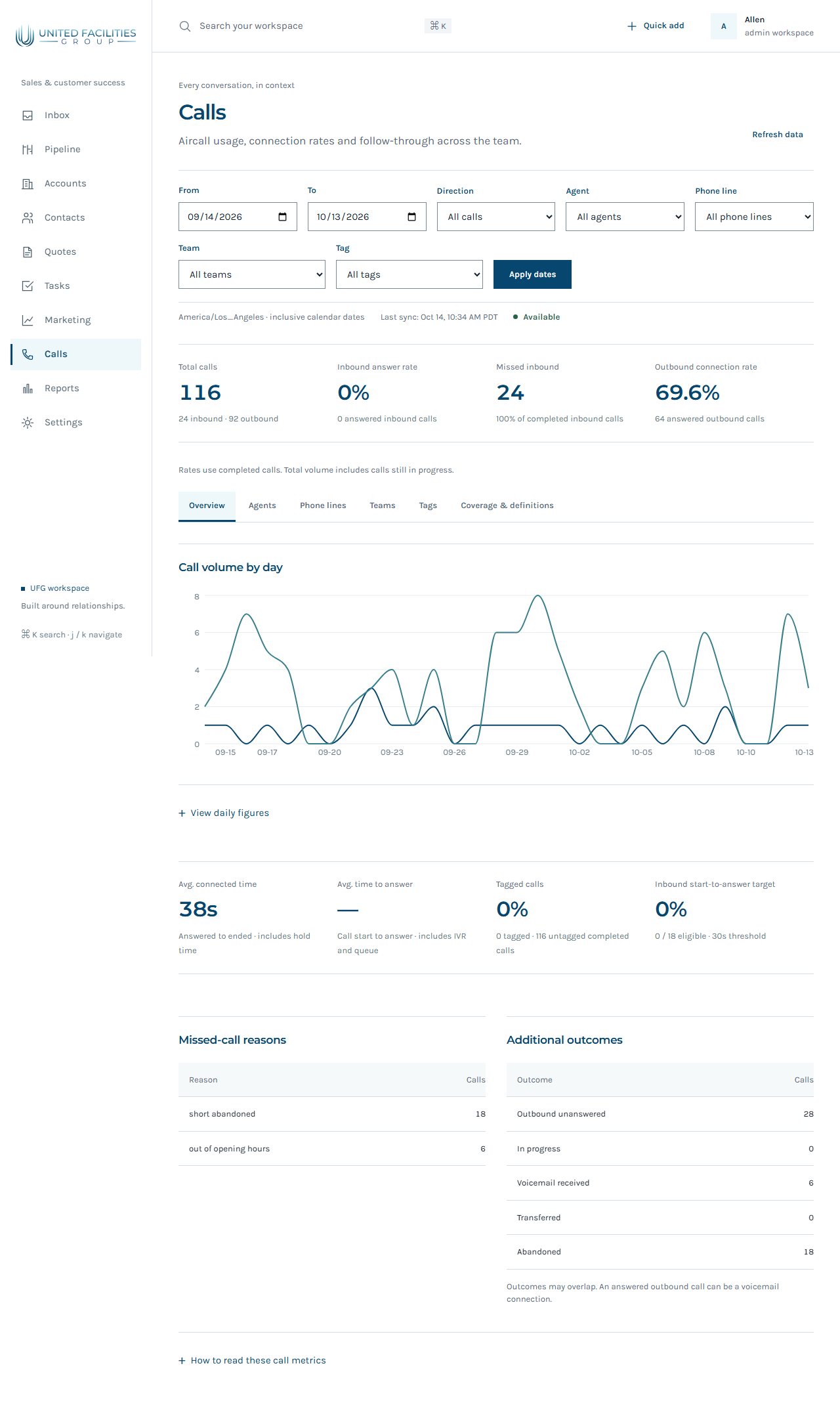Focus the workspace search field
This screenshot has height=1414, width=840.
[x=315, y=26]
